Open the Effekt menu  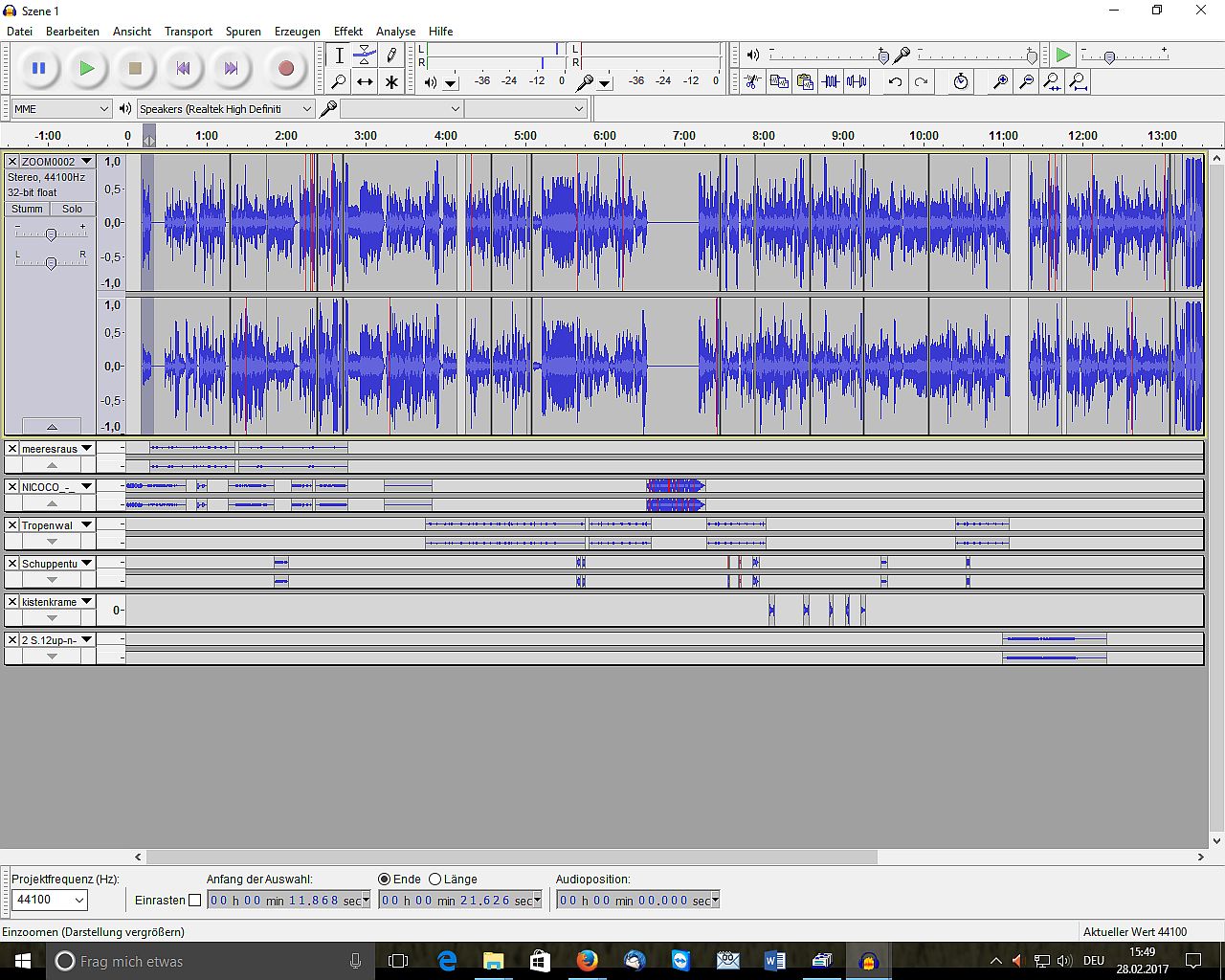click(347, 31)
